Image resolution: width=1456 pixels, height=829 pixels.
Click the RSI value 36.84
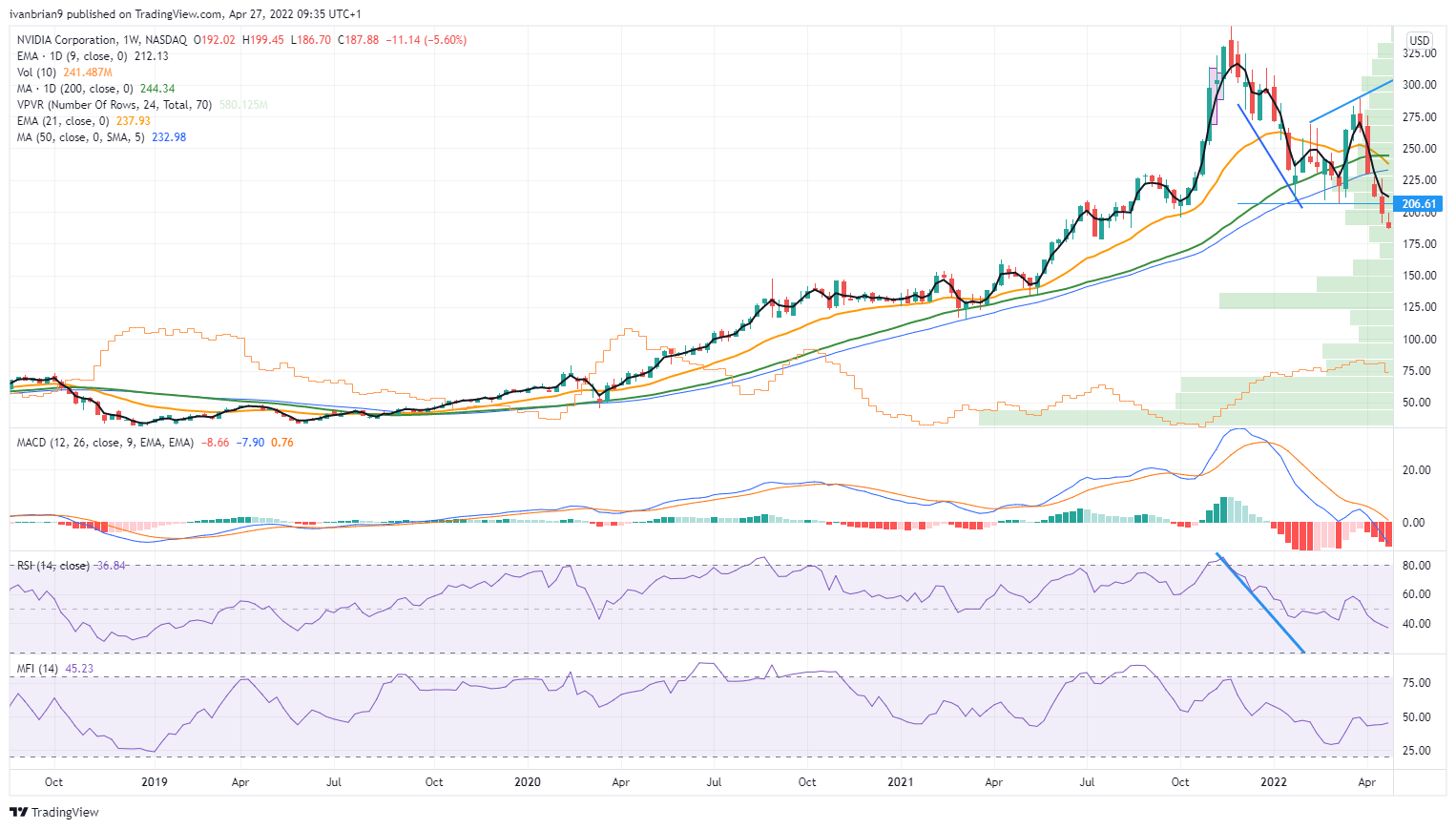[x=112, y=566]
